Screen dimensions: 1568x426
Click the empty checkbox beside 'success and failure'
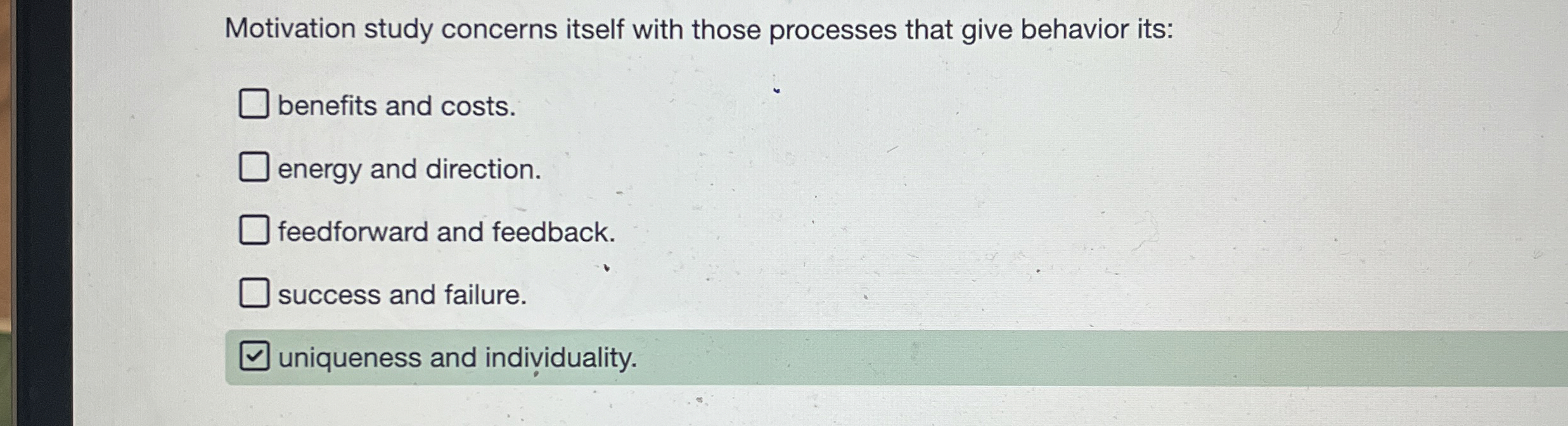pos(254,294)
